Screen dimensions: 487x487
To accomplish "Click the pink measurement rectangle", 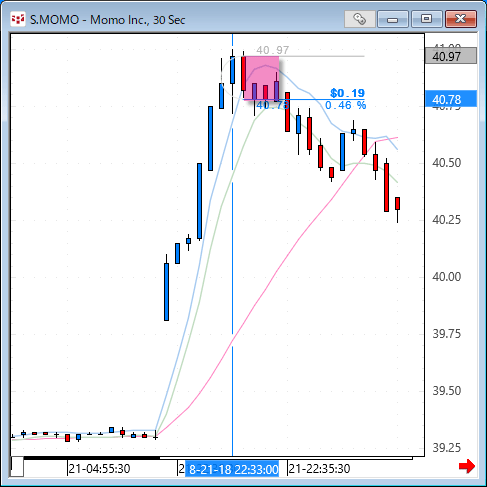I will tap(262, 78).
